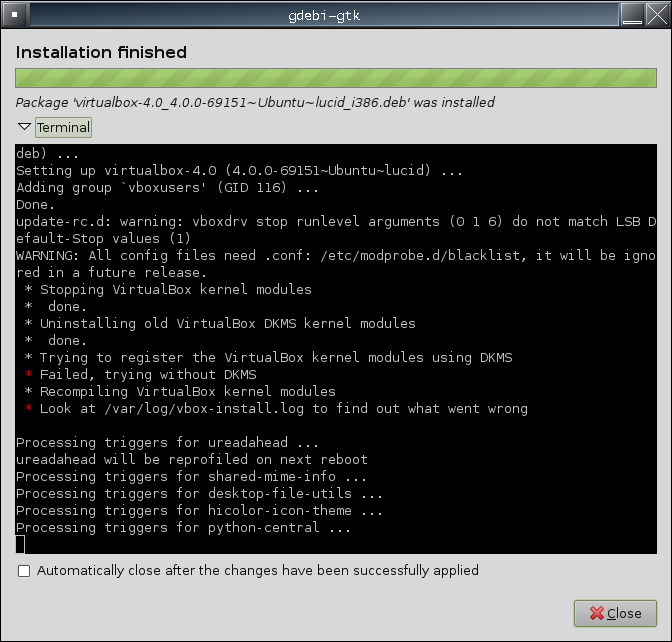672x642 pixels.
Task: Click the red asterisk beside 'Failed, trying without DKMS'
Action: point(29,375)
